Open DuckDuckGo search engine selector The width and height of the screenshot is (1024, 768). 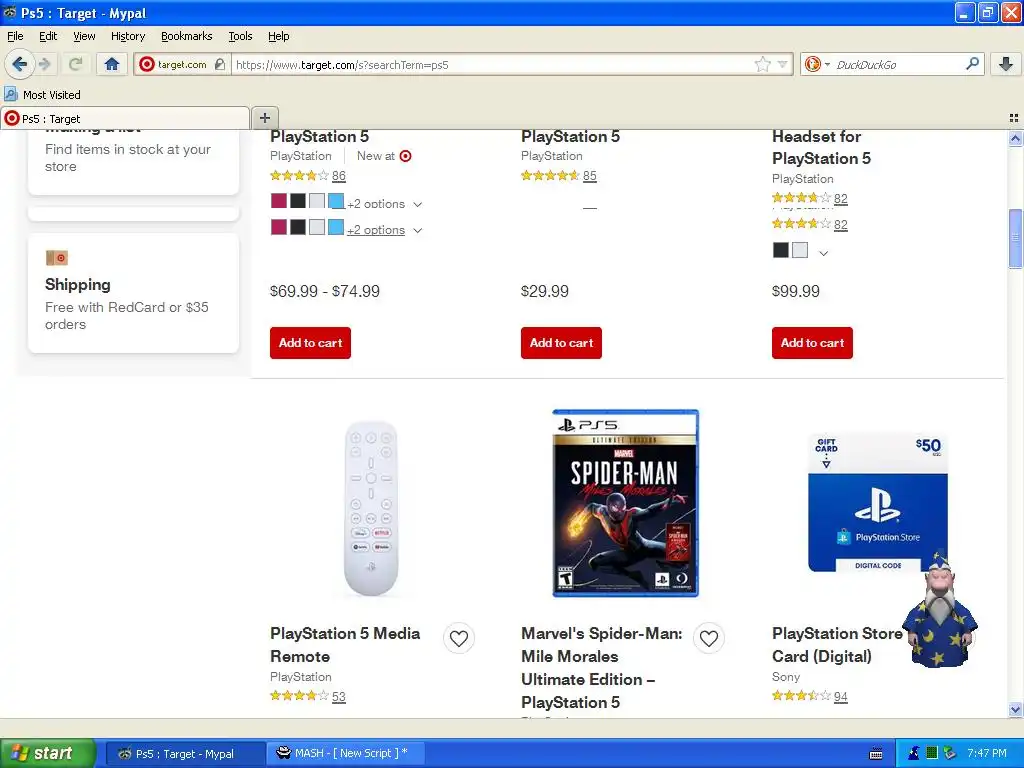816,64
